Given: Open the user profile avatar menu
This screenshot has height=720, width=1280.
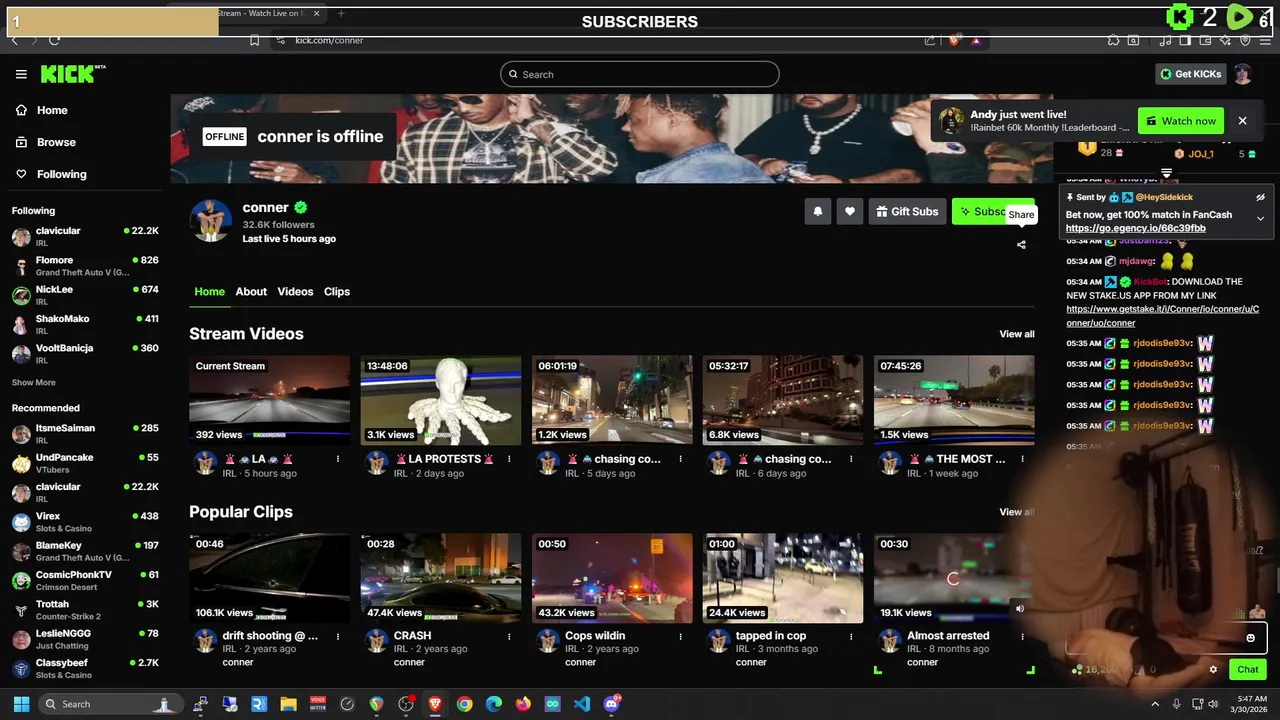Looking at the screenshot, I should (x=1242, y=74).
